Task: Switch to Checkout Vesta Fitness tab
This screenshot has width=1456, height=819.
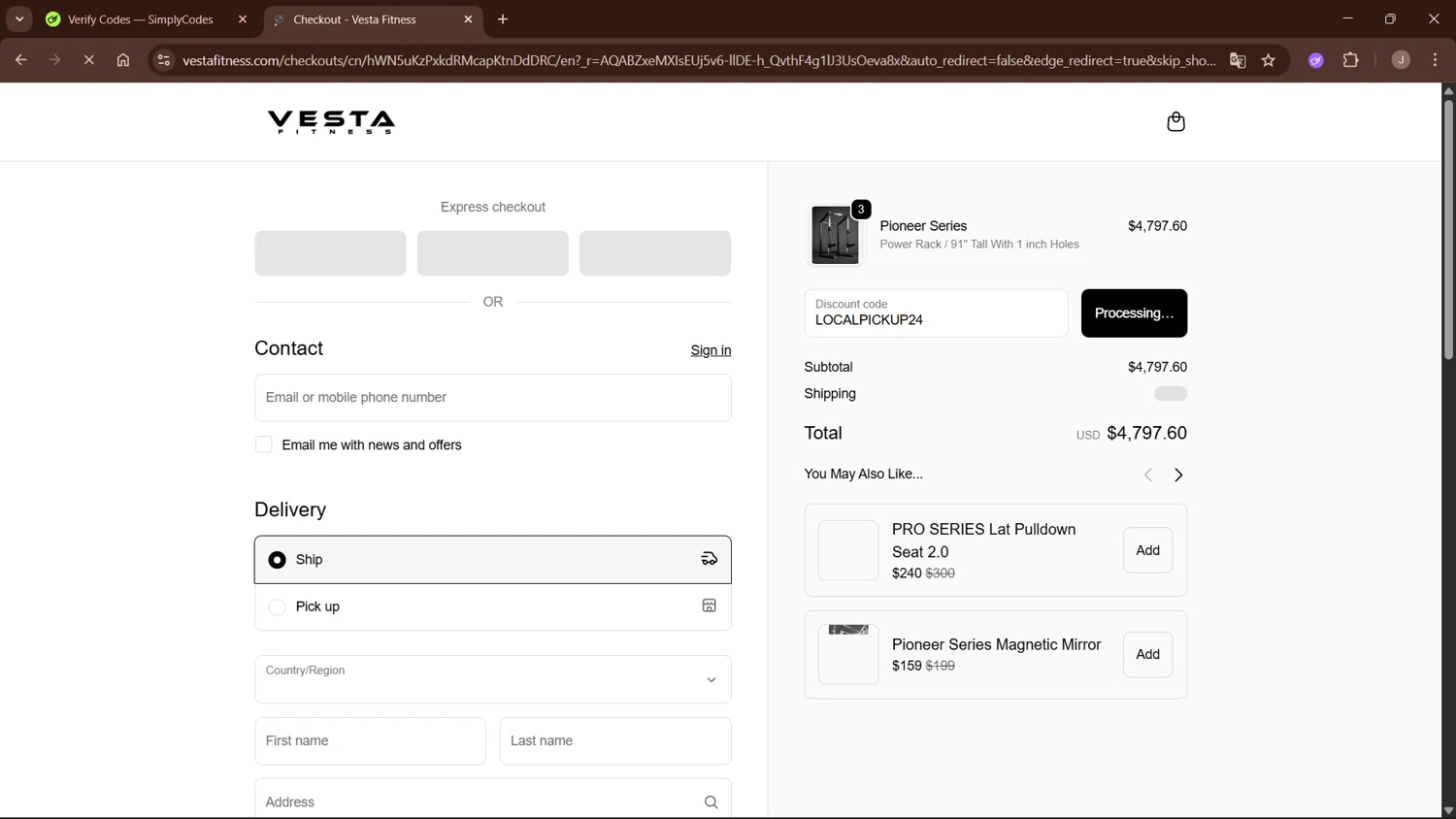Action: [x=374, y=19]
